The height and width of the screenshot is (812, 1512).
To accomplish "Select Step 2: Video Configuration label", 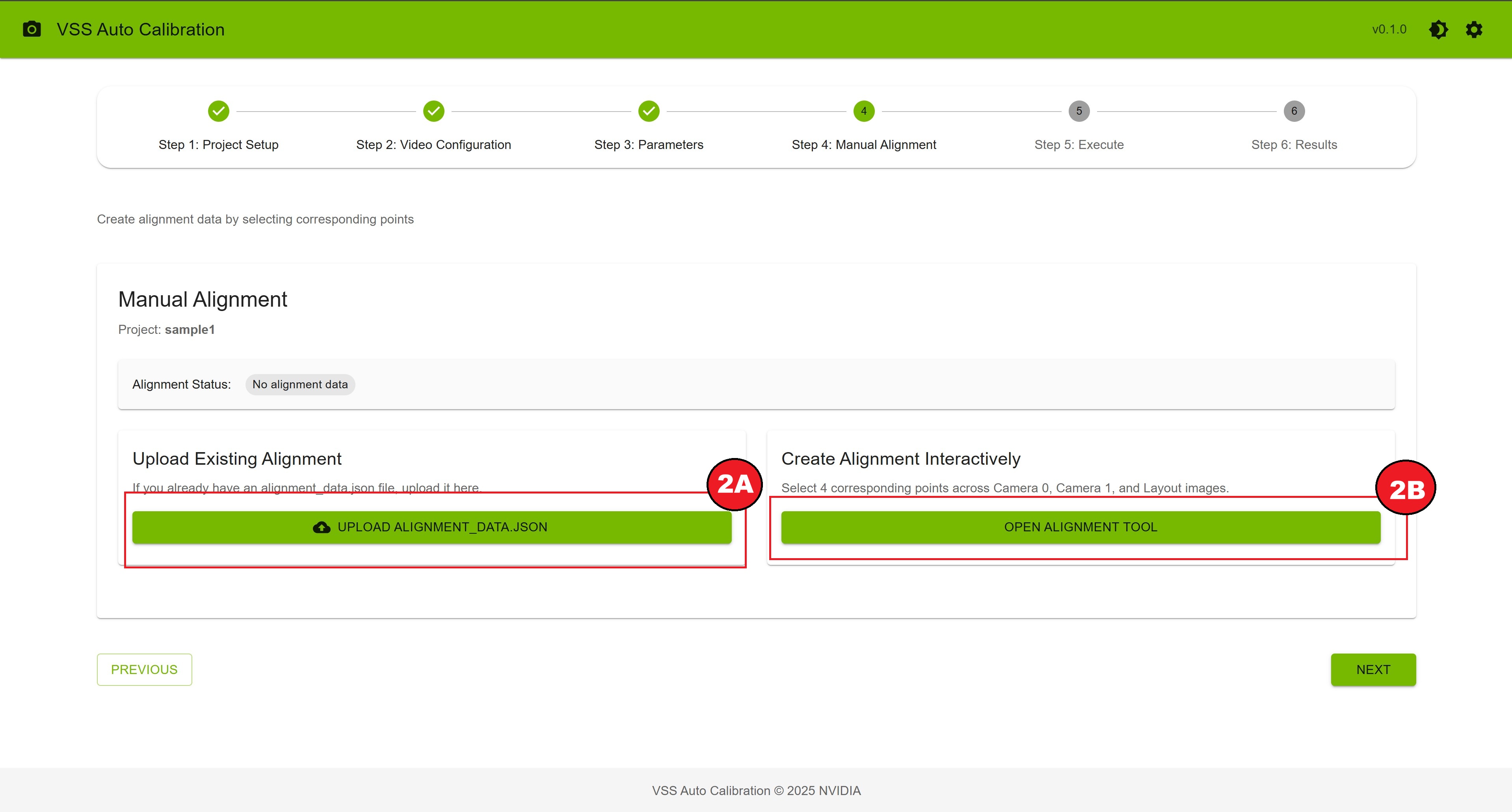I will pyautogui.click(x=434, y=144).
